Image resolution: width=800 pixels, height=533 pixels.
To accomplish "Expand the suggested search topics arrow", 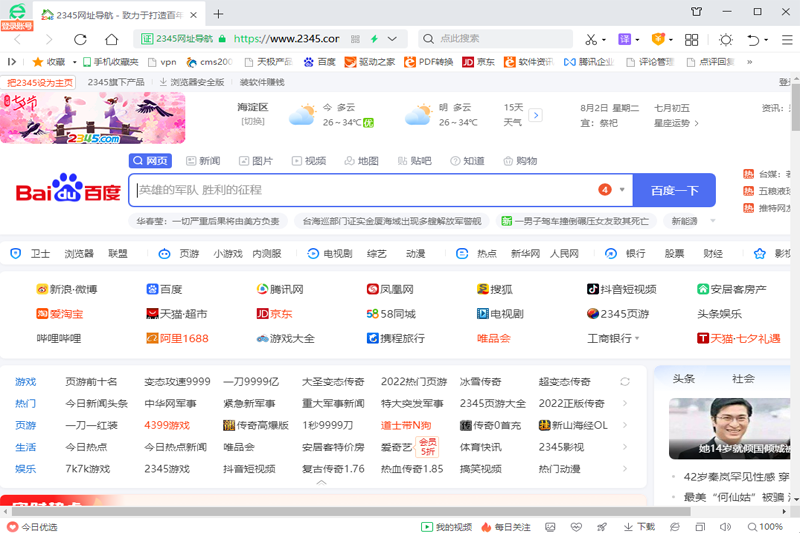I will [713, 221].
